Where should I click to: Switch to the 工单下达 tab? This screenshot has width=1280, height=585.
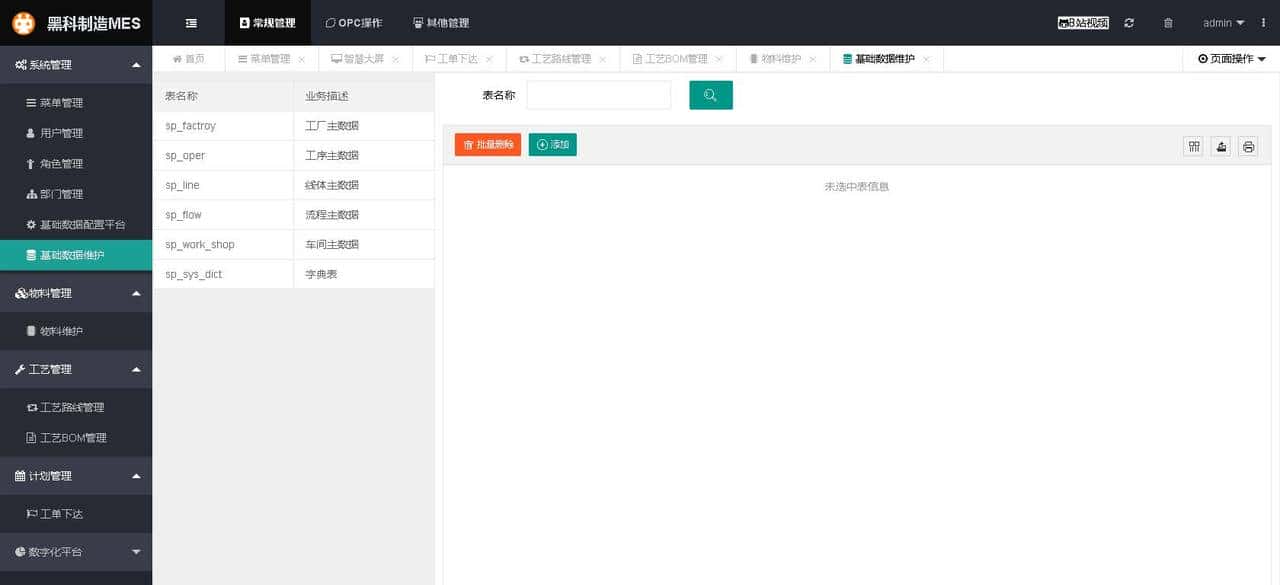[453, 58]
